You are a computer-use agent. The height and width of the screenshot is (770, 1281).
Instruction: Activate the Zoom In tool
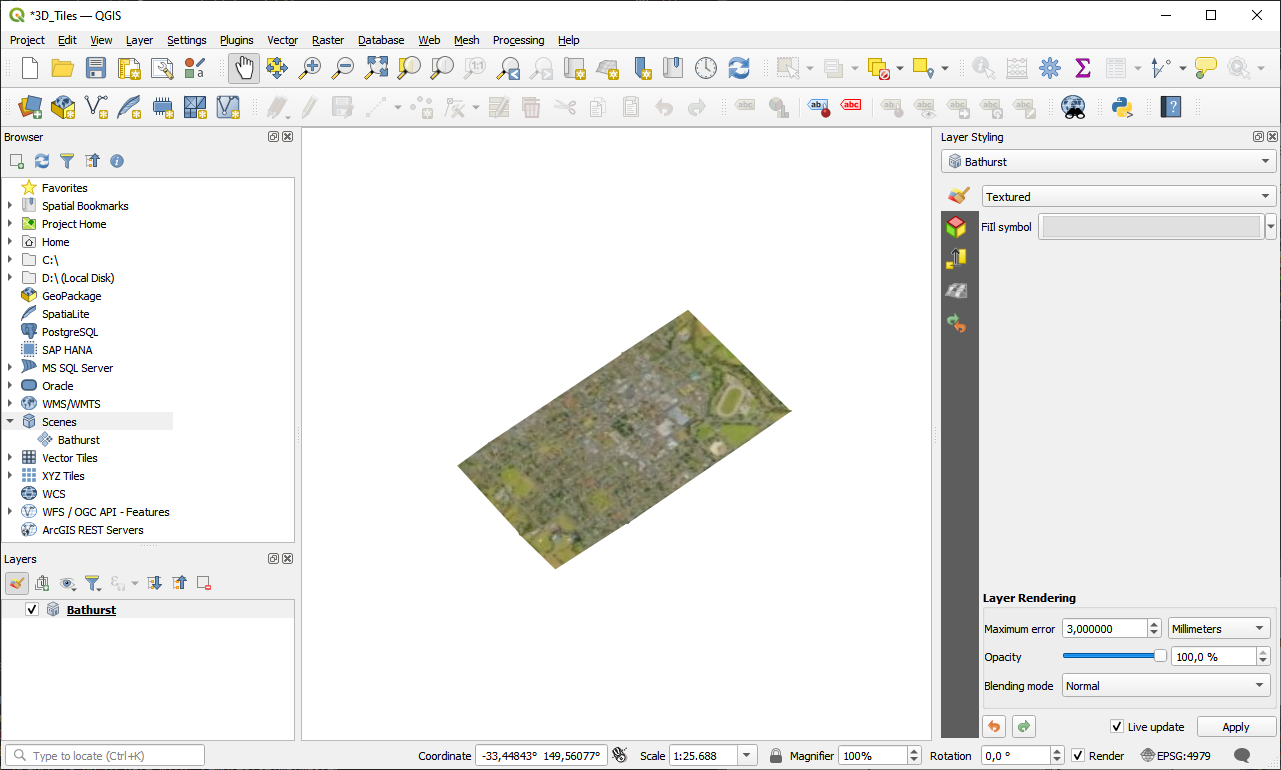coord(310,69)
